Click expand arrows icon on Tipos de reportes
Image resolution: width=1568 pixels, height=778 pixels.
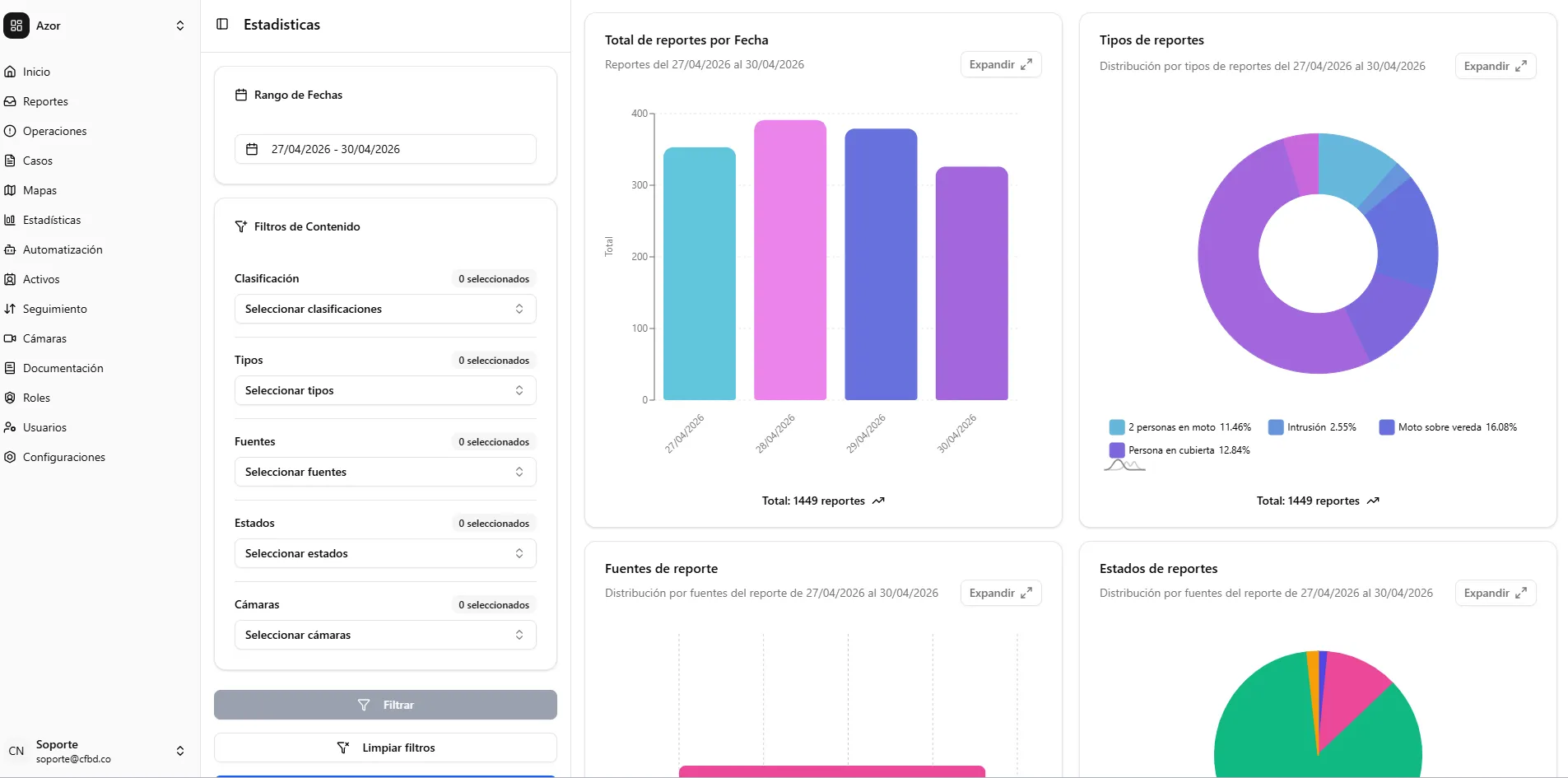(1521, 66)
